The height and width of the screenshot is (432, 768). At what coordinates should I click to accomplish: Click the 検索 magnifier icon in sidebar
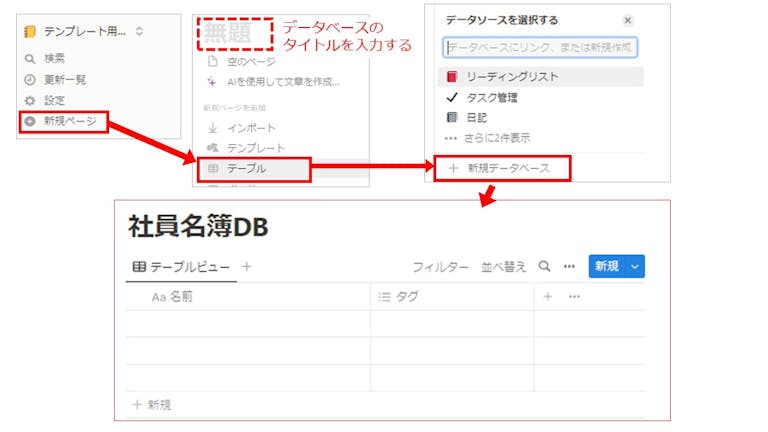[x=30, y=59]
